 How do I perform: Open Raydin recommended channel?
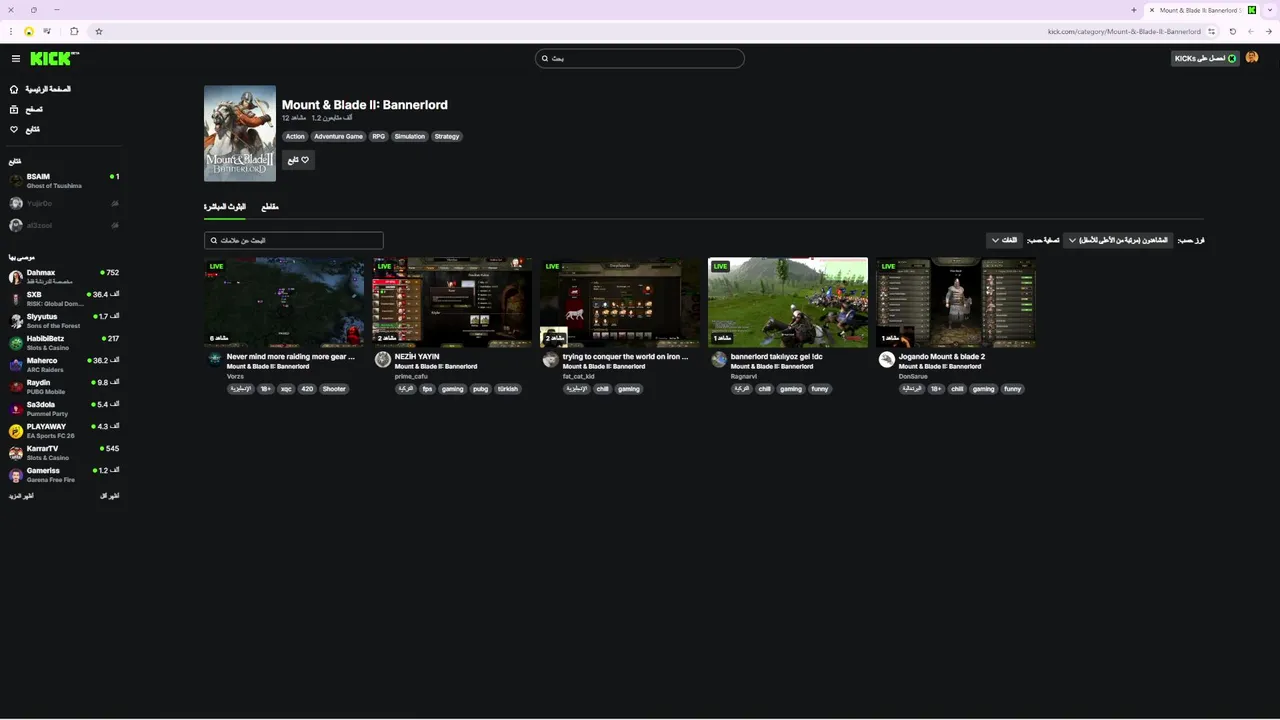[x=64, y=386]
